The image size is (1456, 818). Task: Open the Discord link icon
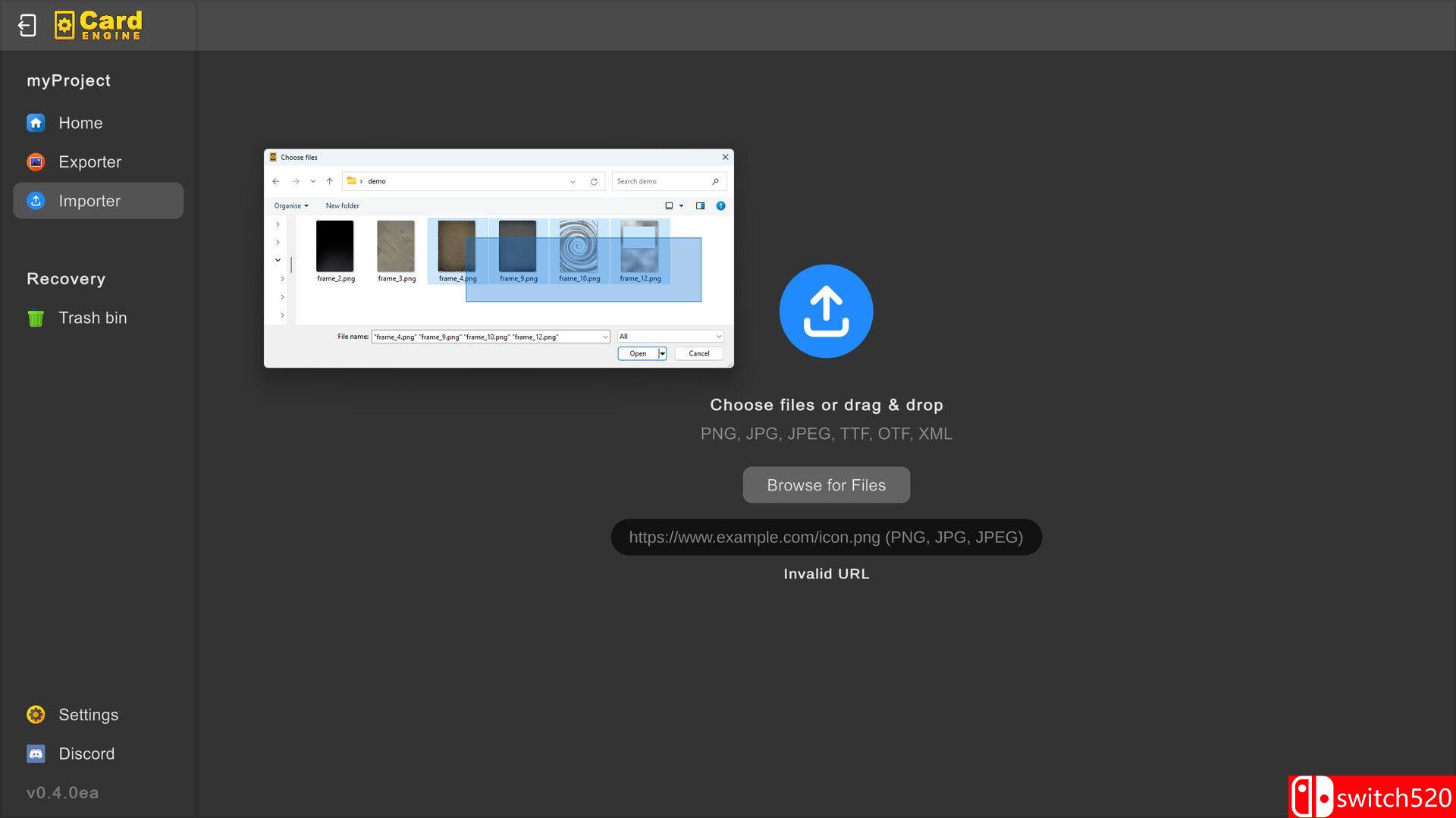36,754
